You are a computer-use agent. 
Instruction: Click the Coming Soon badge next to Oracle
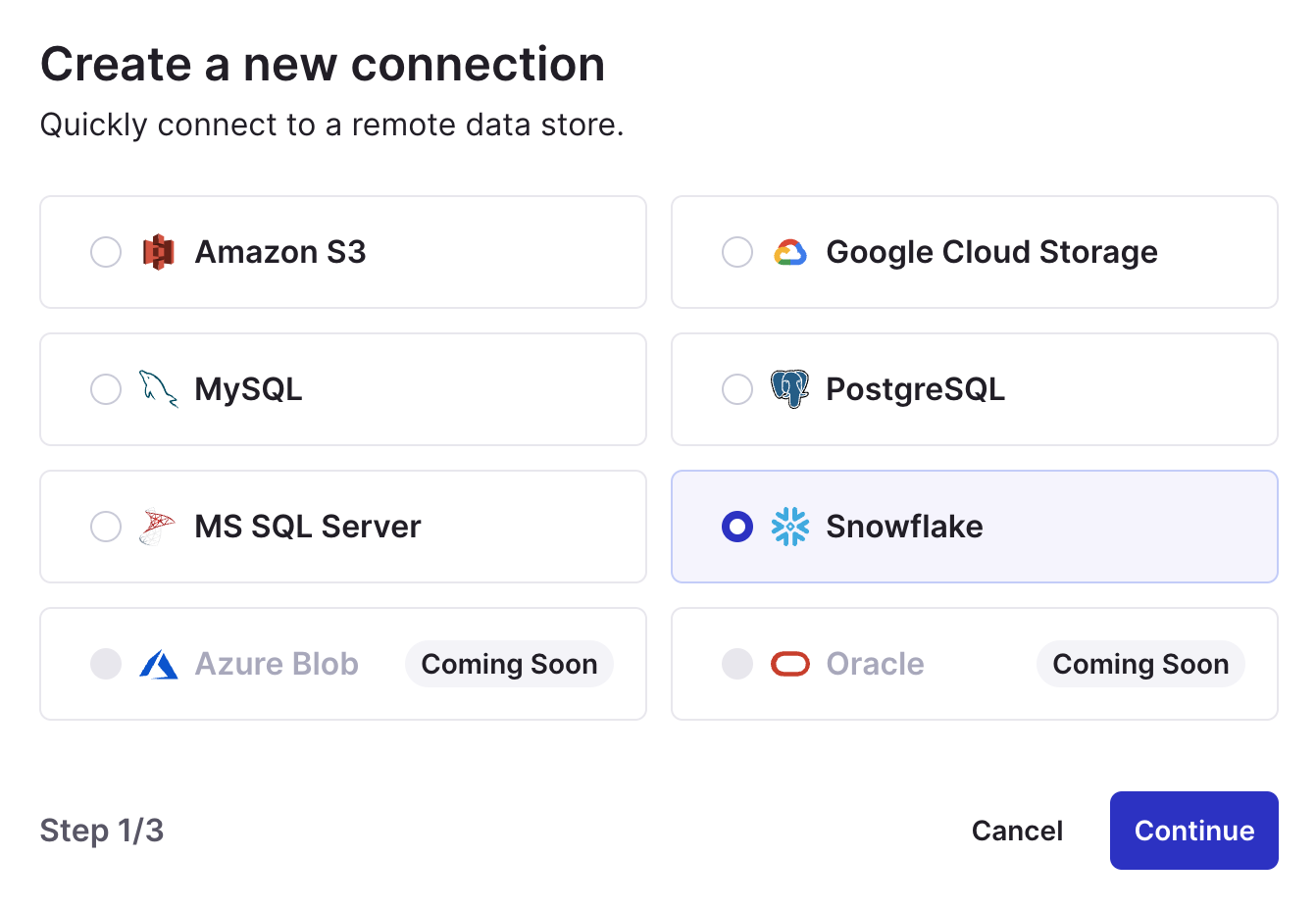coord(1140,664)
